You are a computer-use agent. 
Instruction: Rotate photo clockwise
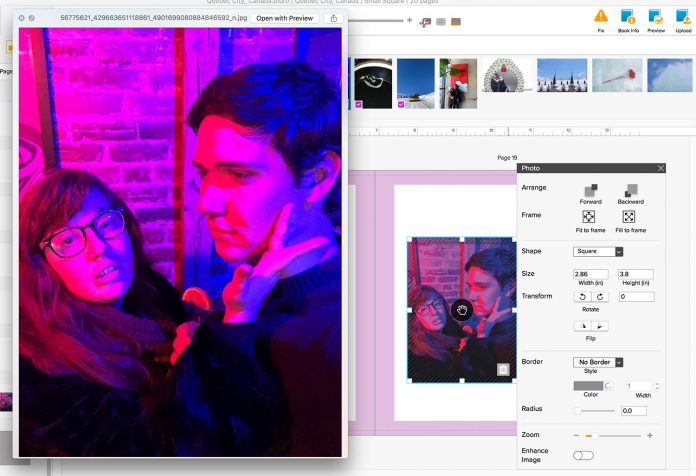click(600, 297)
